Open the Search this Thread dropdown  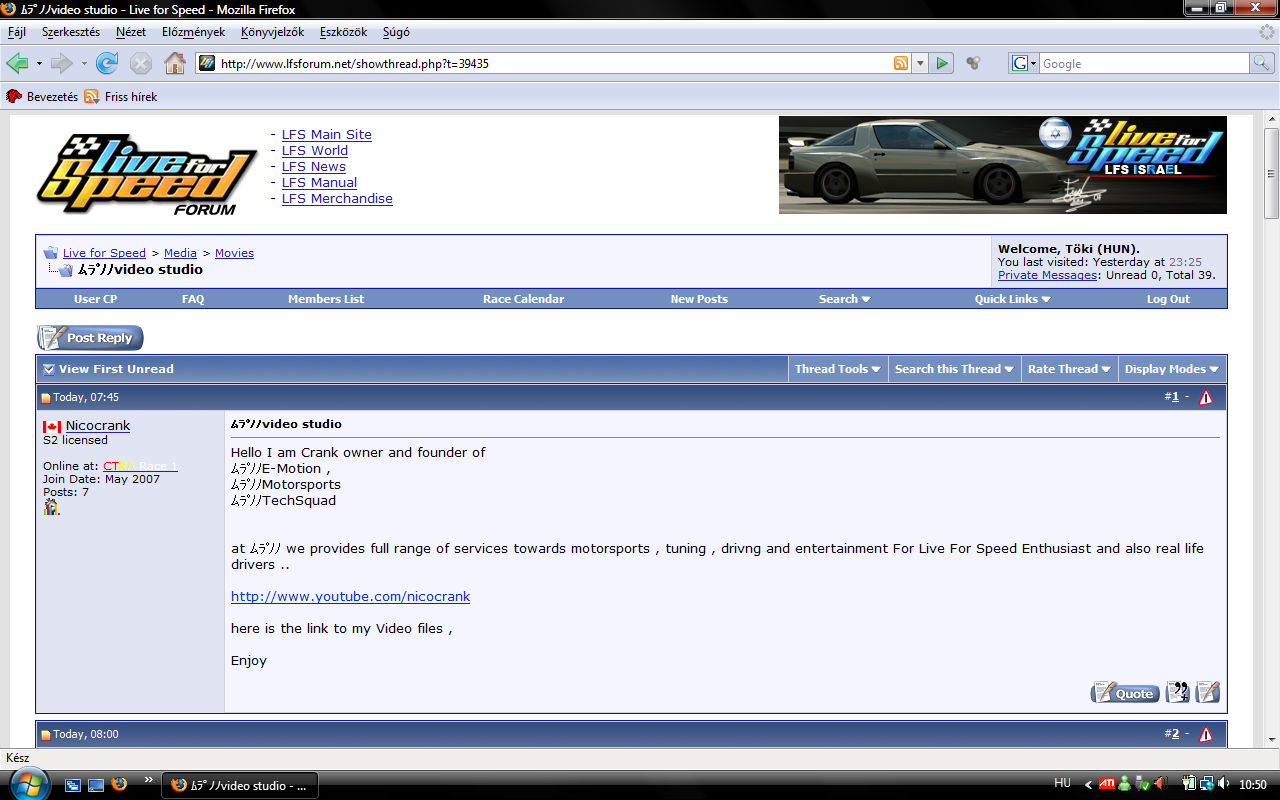954,369
